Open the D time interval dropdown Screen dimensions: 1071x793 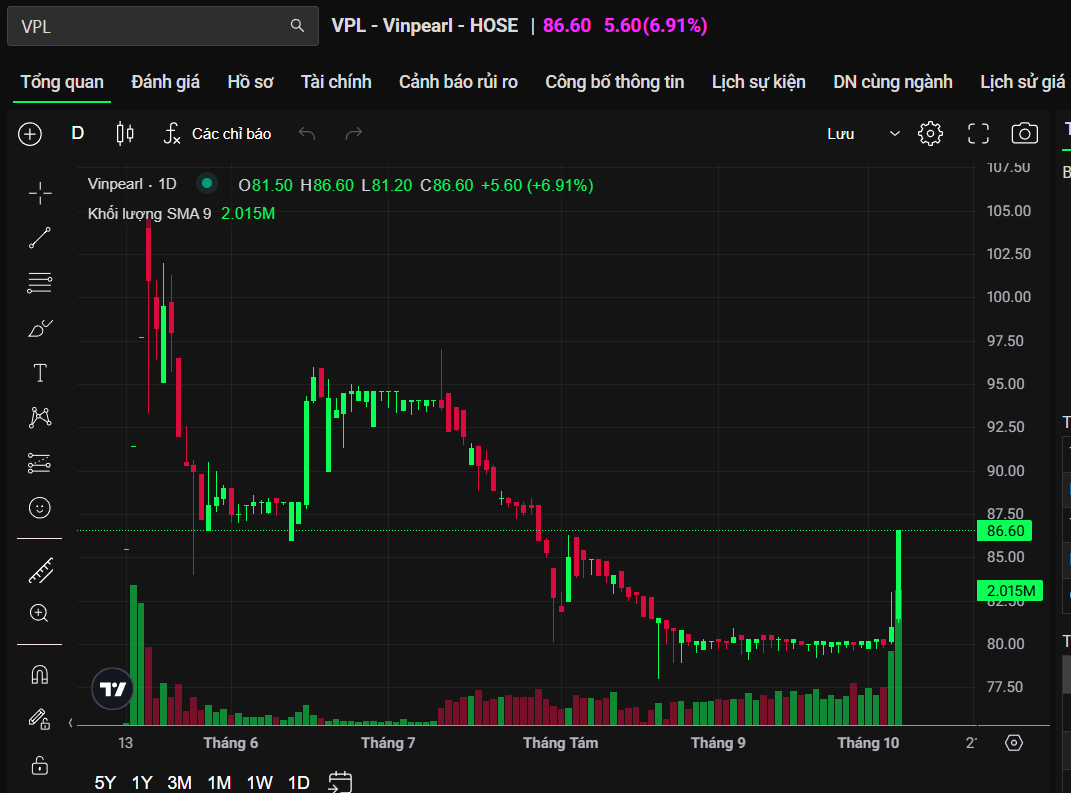click(x=78, y=133)
